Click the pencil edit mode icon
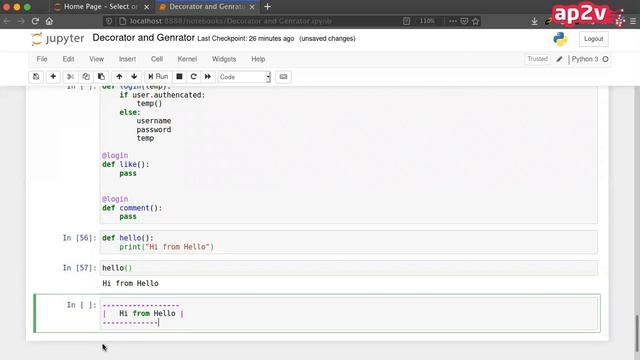 559,59
